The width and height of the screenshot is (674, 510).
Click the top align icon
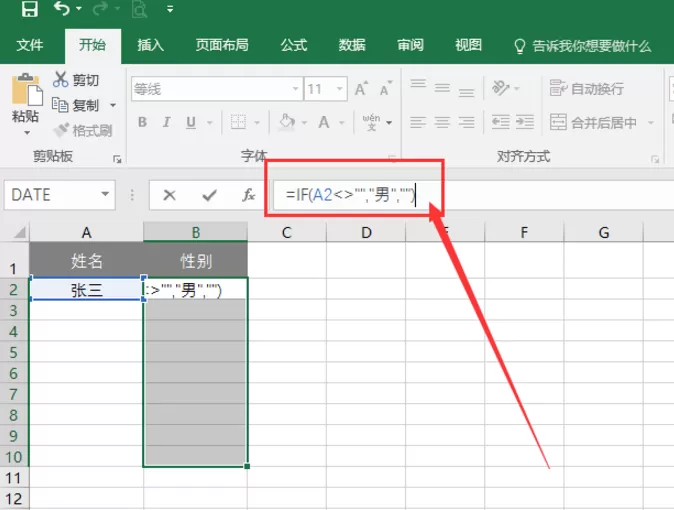click(418, 83)
